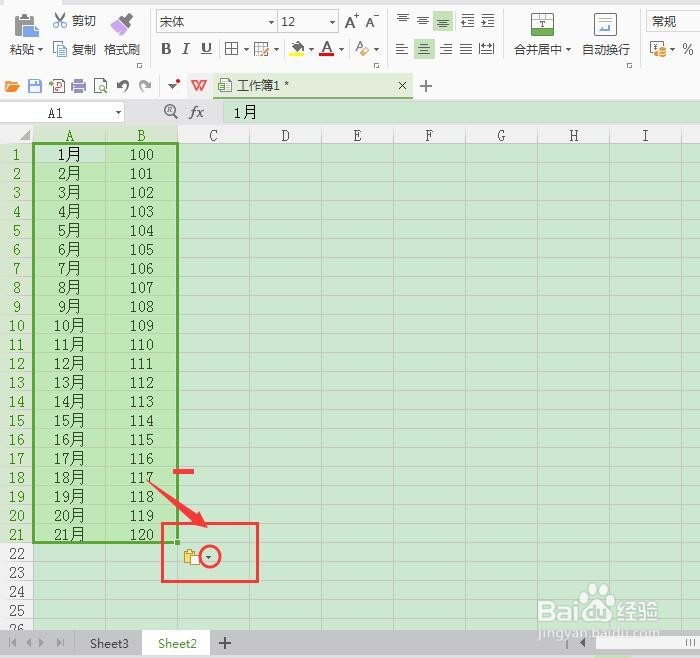Click cell containing 120
700x658 pixels.
pyautogui.click(x=142, y=534)
